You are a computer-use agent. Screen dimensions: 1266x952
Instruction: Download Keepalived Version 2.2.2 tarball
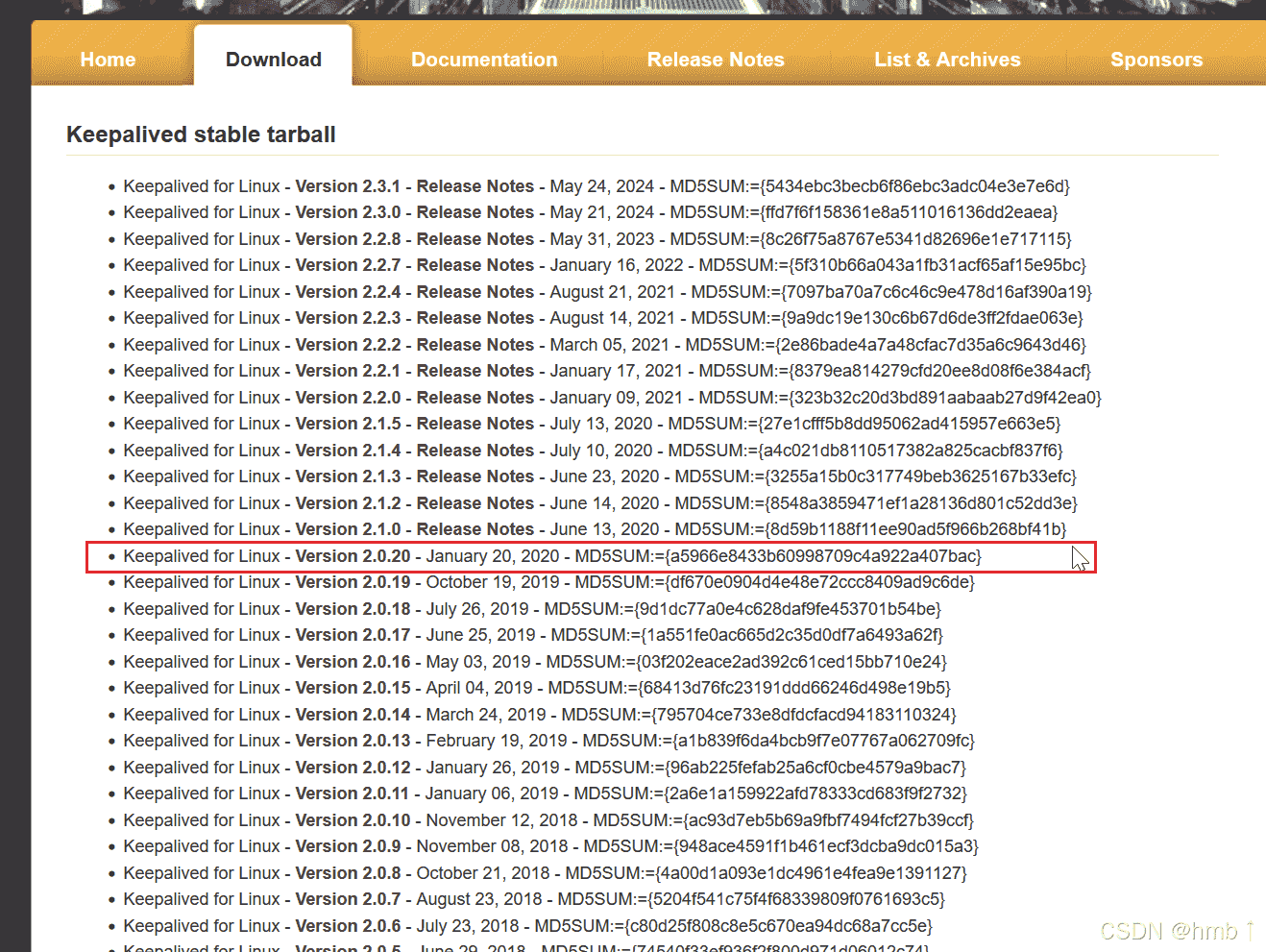348,345
